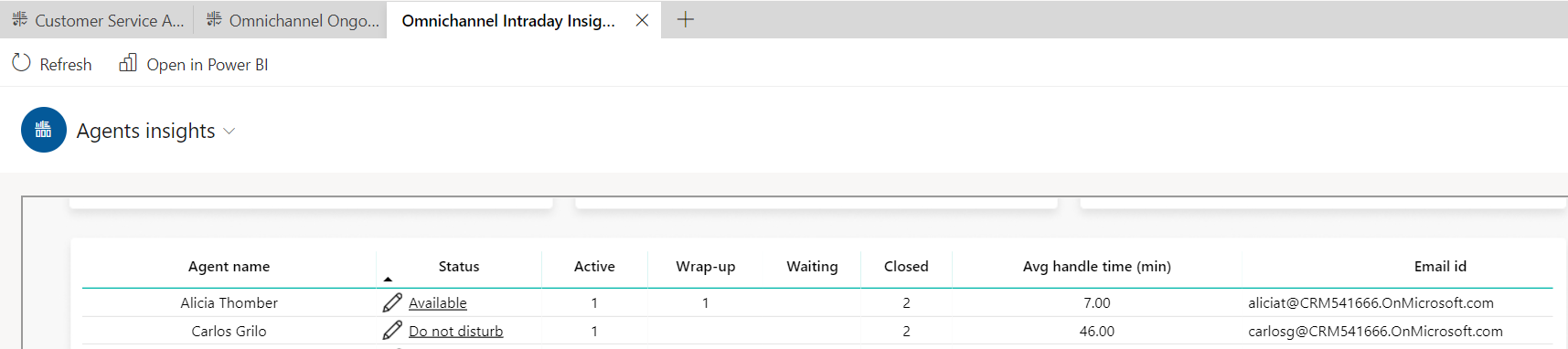Open the Available status link
This screenshot has width=1568, height=349.
(437, 302)
